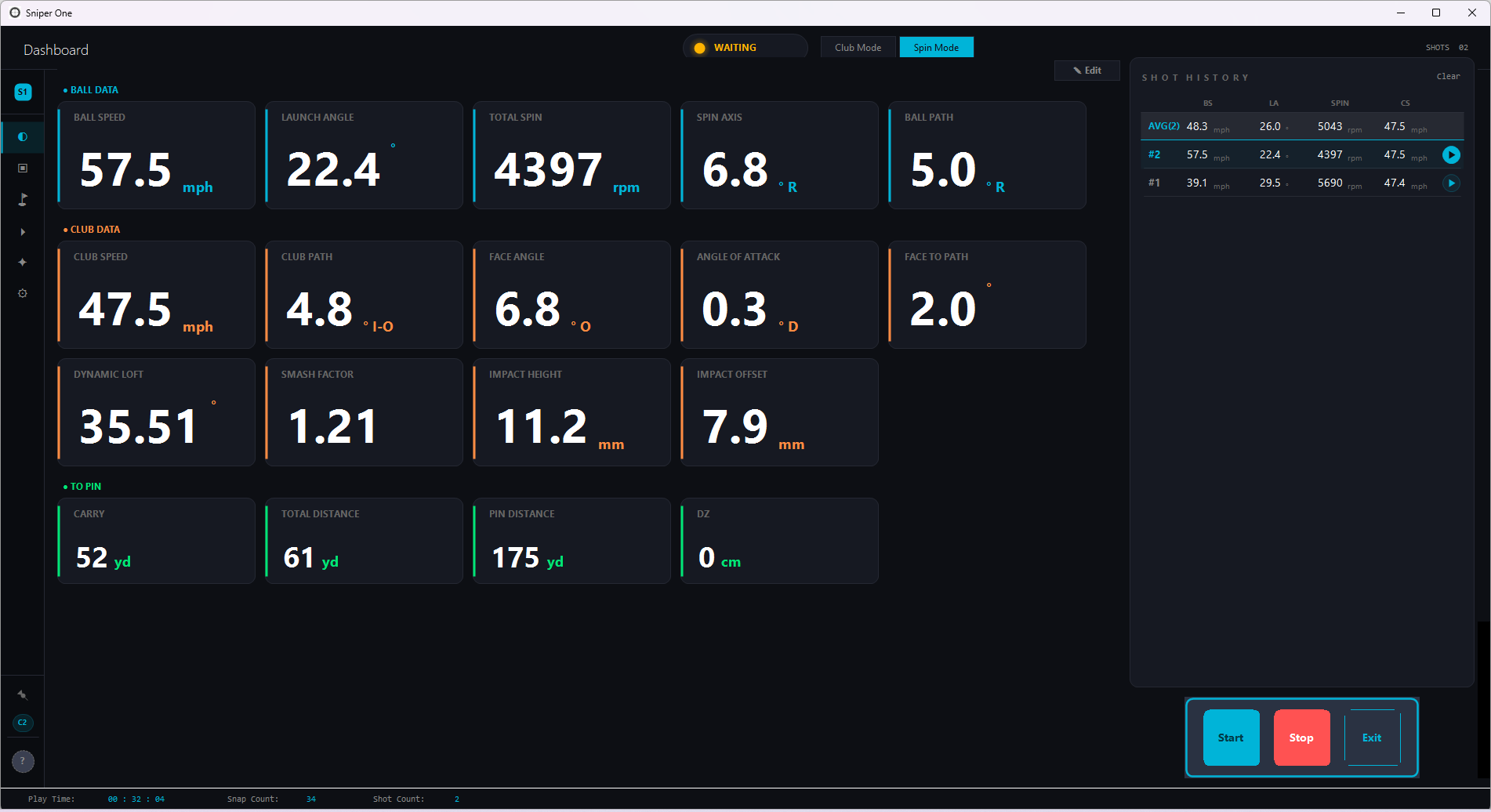Click the S1 badge in the sidebar
The width and height of the screenshot is (1491, 812).
(x=23, y=92)
